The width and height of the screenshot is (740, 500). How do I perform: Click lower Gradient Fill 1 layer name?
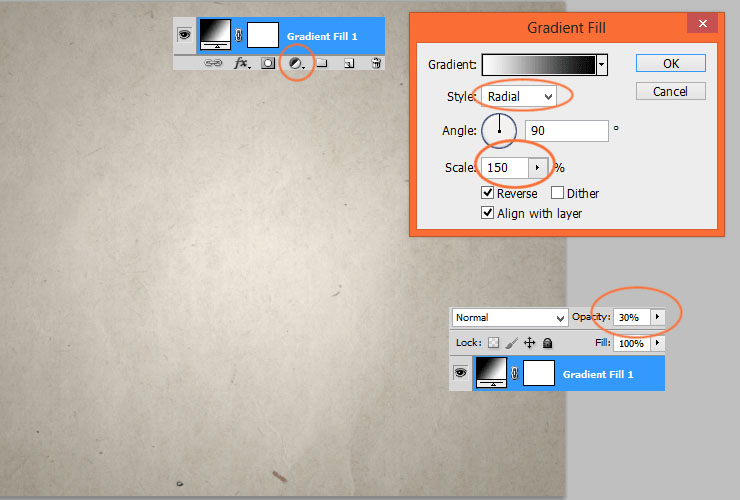[598, 374]
